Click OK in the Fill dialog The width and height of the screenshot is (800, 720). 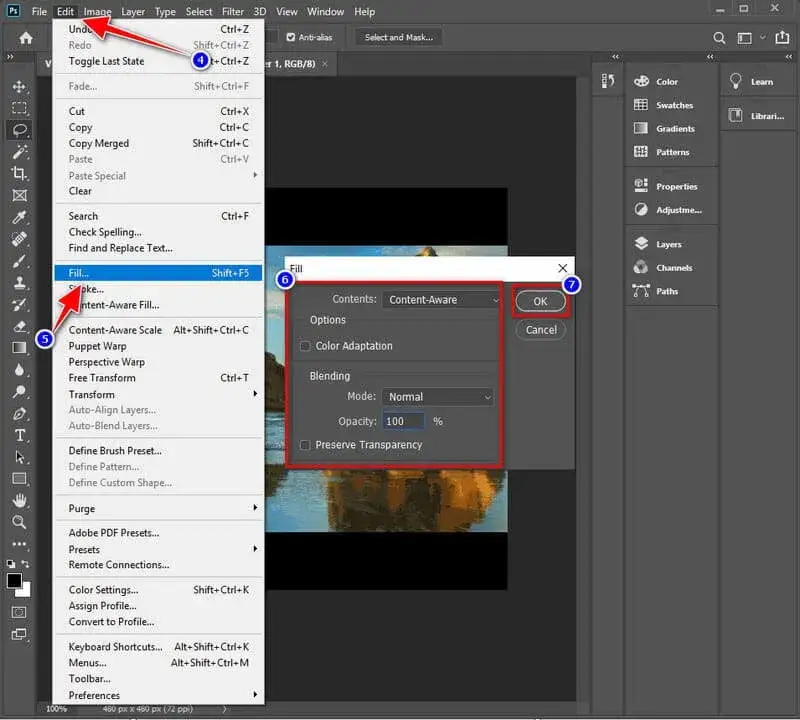(540, 300)
